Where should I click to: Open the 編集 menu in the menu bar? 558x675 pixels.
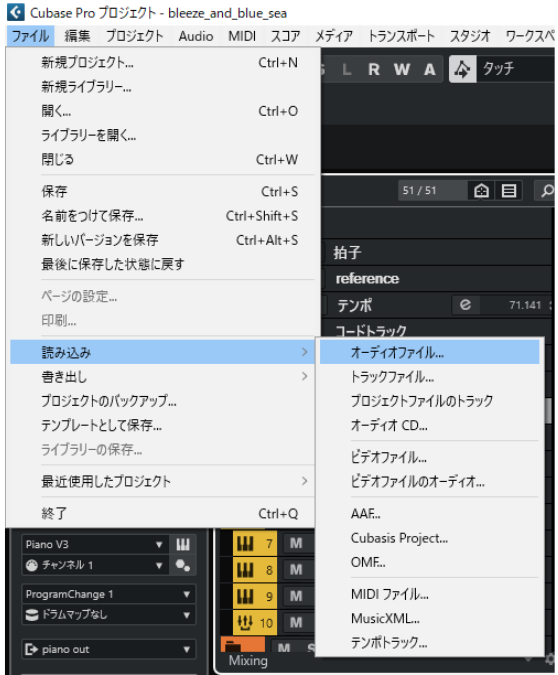pyautogui.click(x=78, y=36)
